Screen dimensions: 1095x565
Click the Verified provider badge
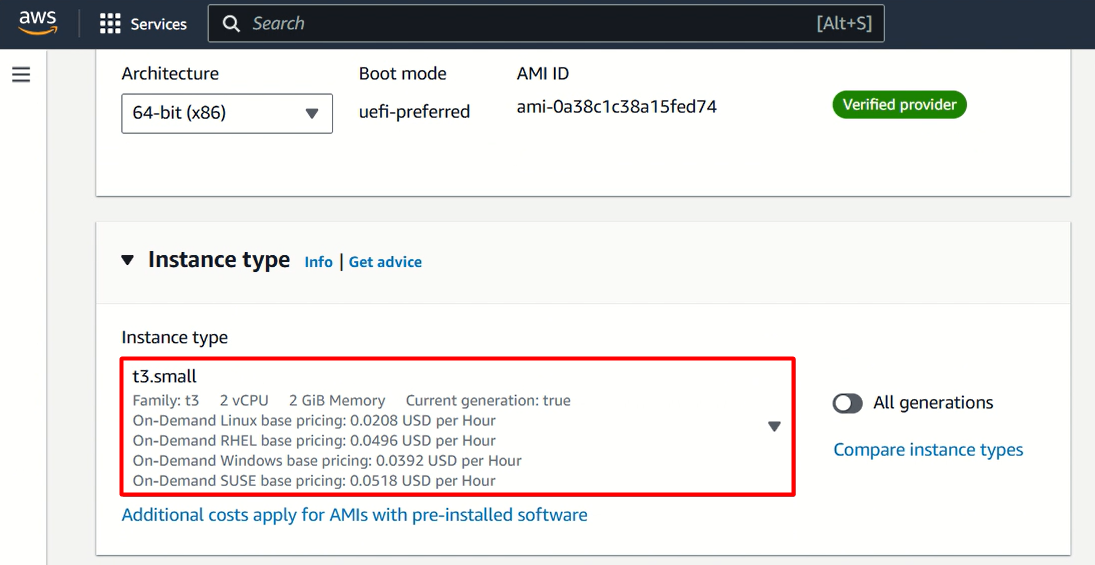[x=899, y=105]
